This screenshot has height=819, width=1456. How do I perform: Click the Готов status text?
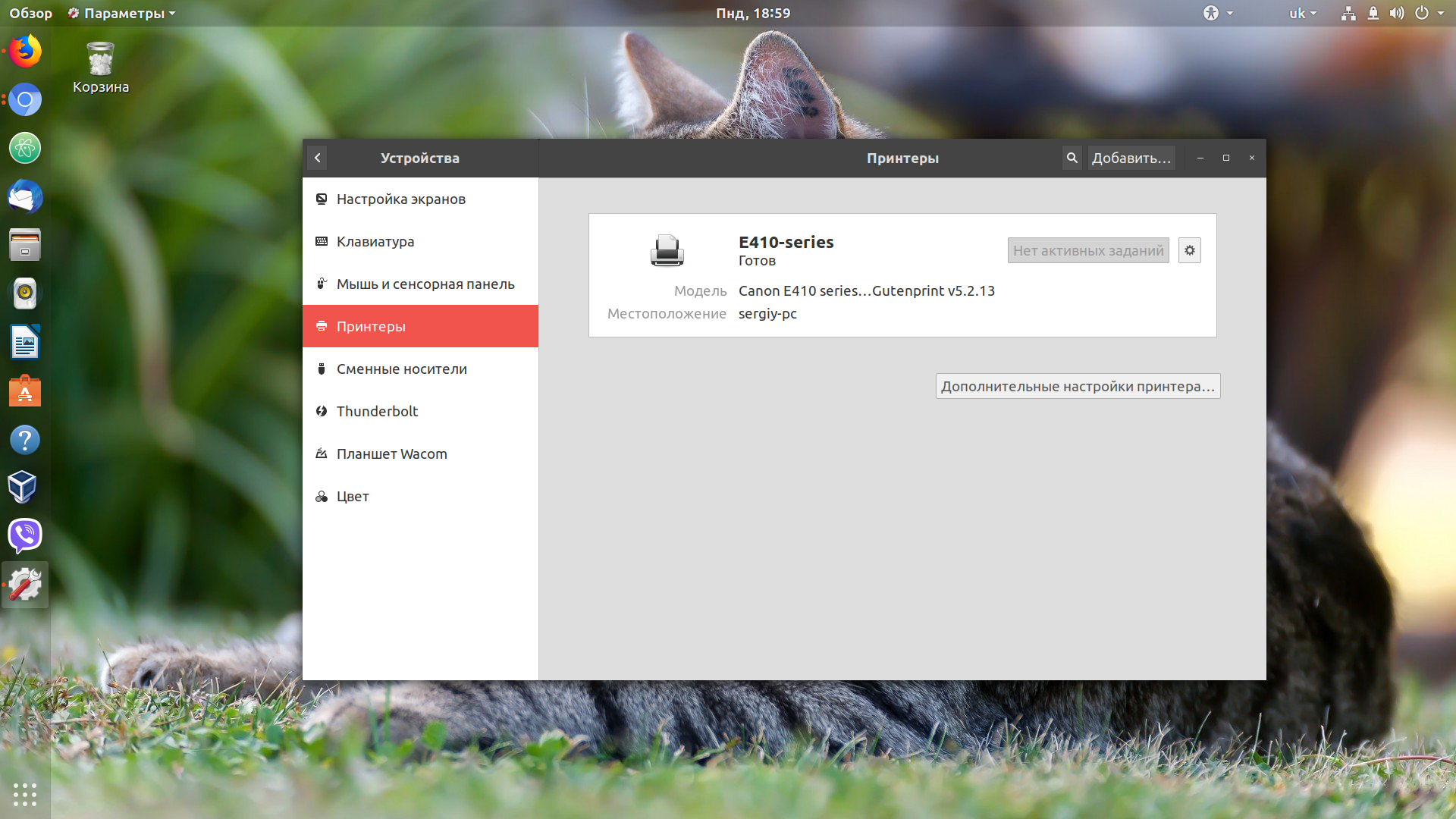(x=757, y=261)
